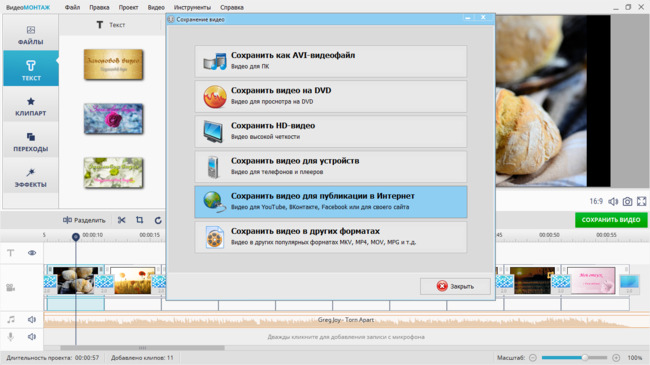The width and height of the screenshot is (650, 365).
Task: Select the Текст sidebar section
Action: tap(31, 69)
